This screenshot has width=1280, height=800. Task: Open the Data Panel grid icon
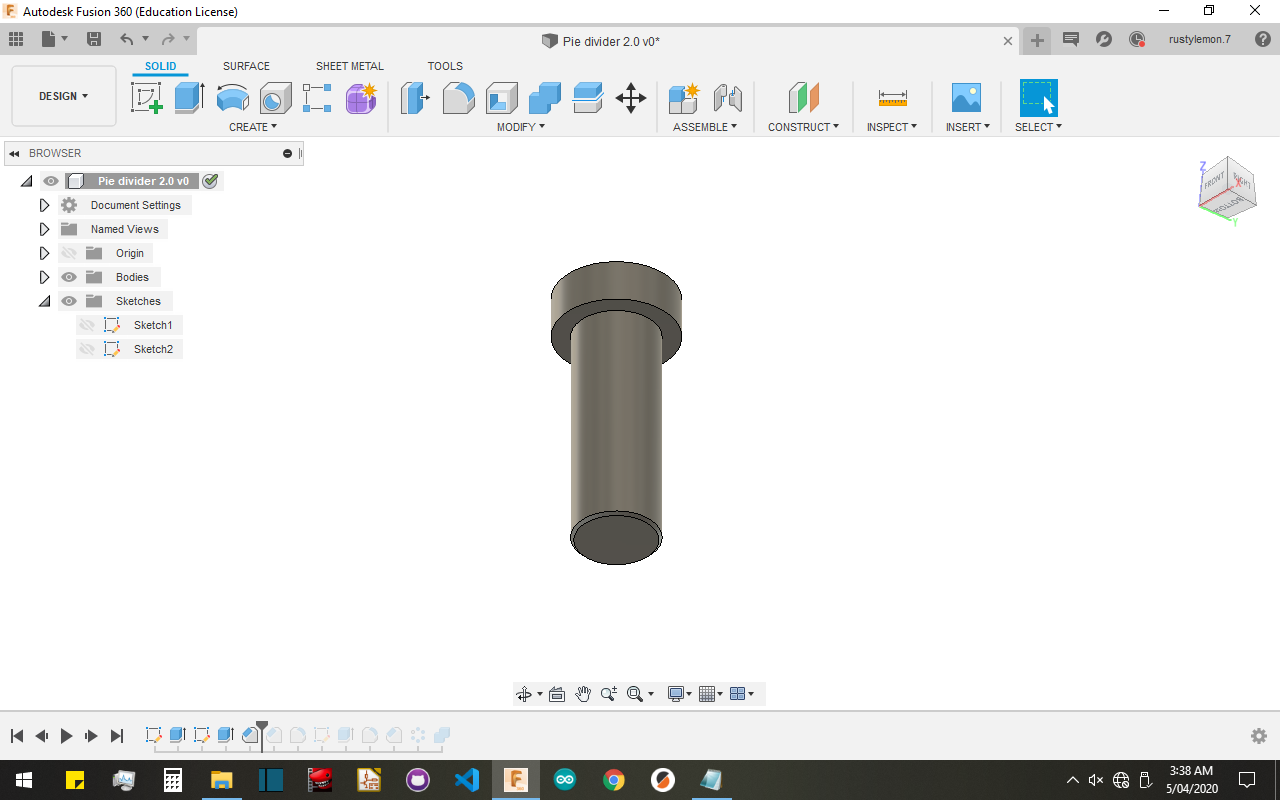(15, 39)
